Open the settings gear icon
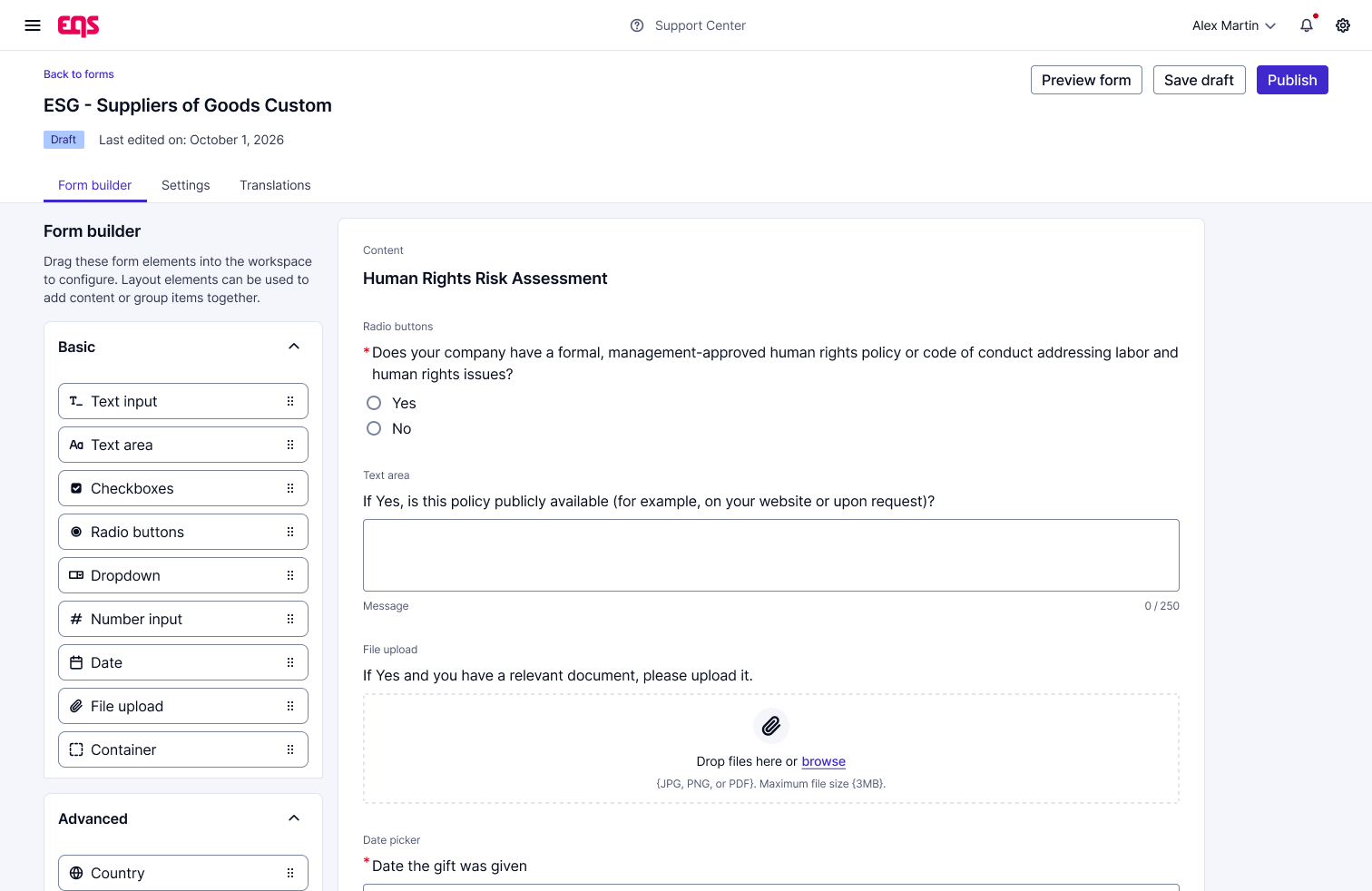 tap(1343, 25)
